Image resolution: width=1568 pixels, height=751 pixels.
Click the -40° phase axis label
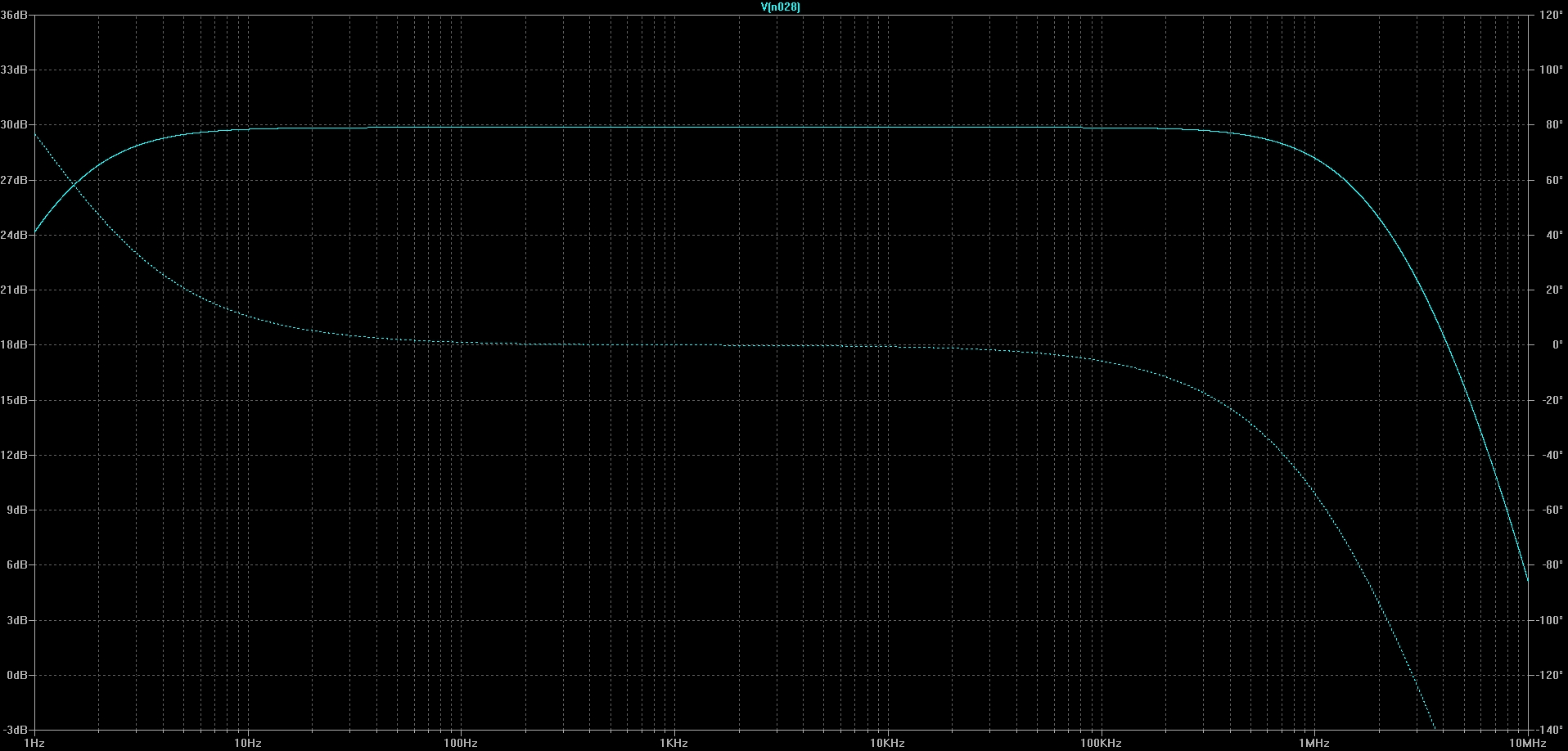tap(1552, 455)
